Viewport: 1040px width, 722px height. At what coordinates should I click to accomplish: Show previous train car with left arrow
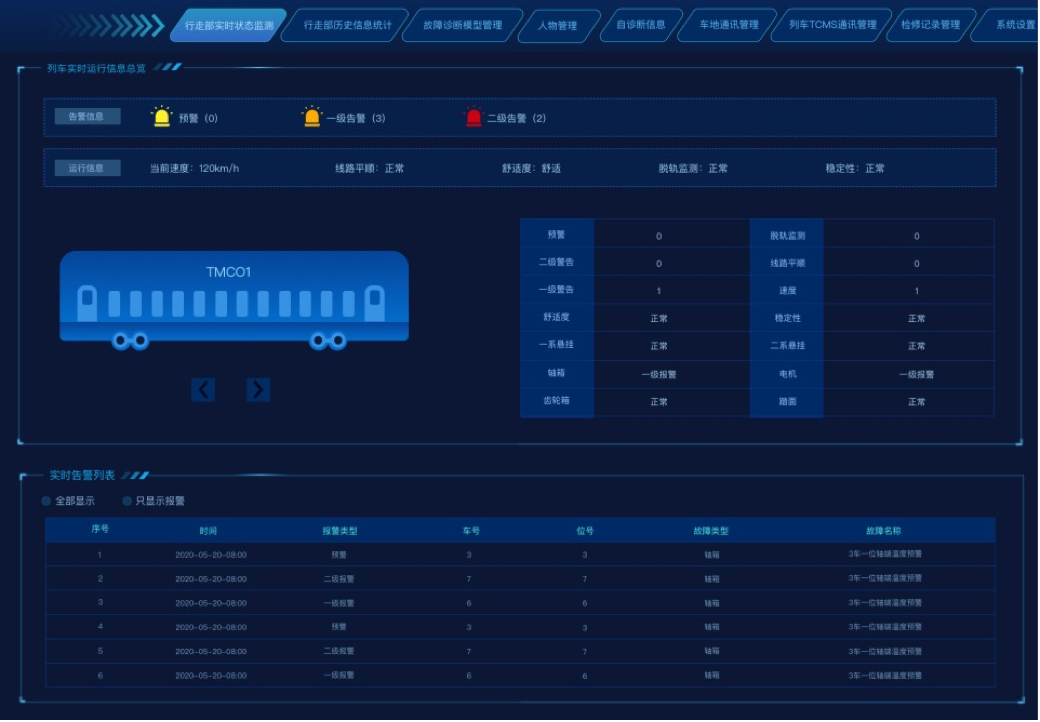203,389
